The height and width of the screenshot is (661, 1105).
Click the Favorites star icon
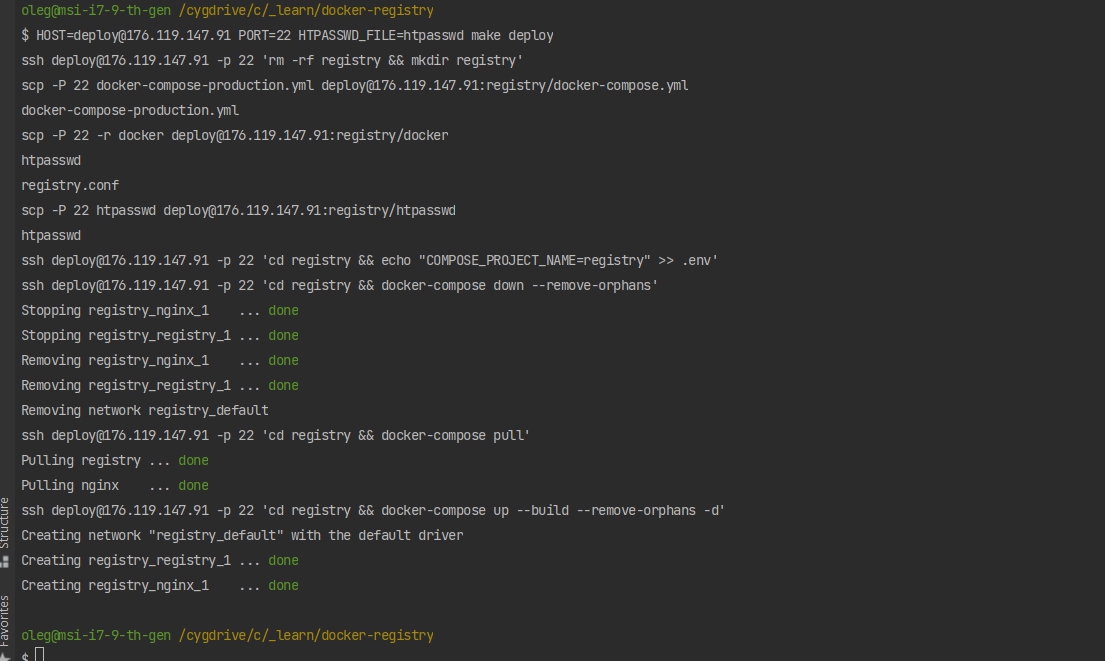[5, 654]
